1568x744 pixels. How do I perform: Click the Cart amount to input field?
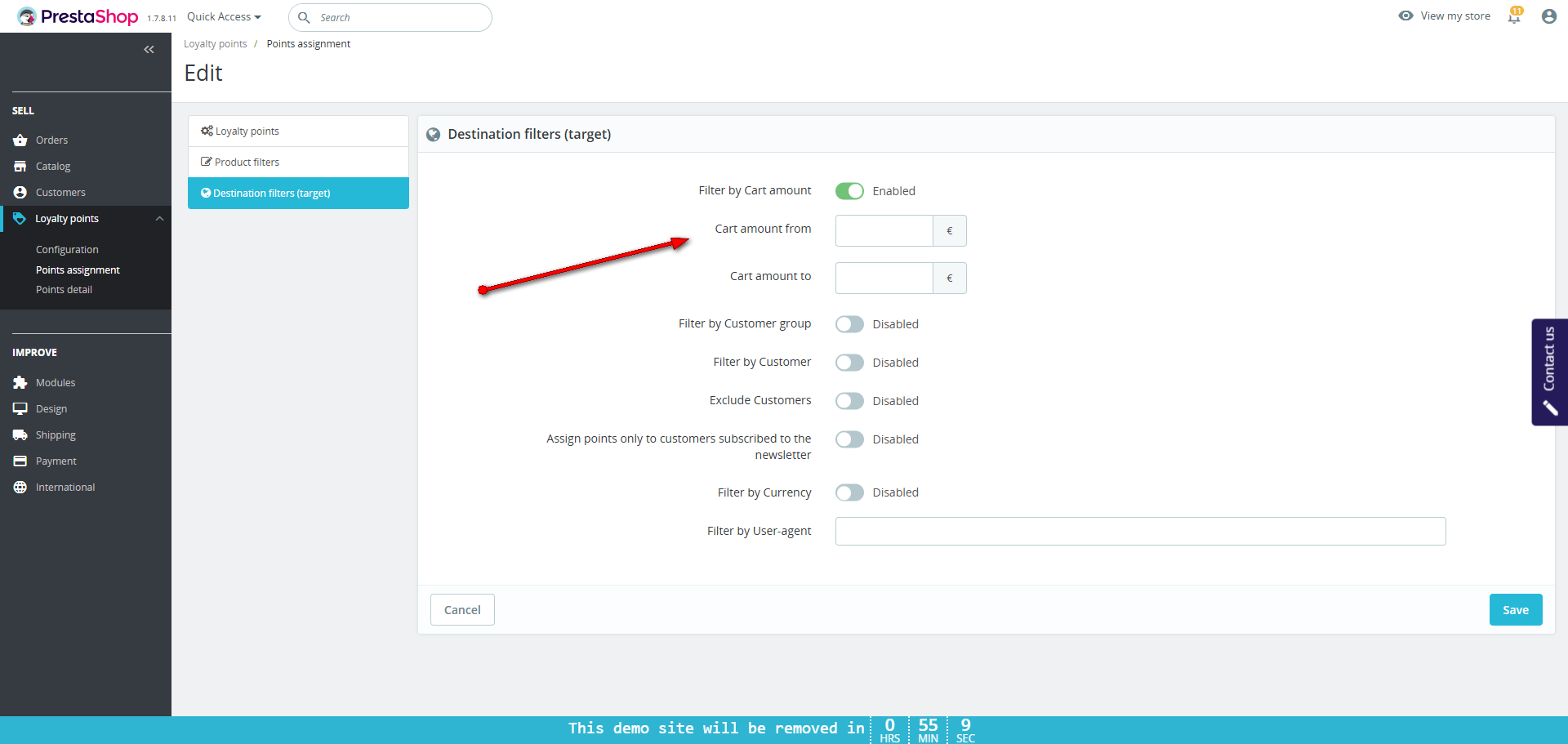click(884, 278)
